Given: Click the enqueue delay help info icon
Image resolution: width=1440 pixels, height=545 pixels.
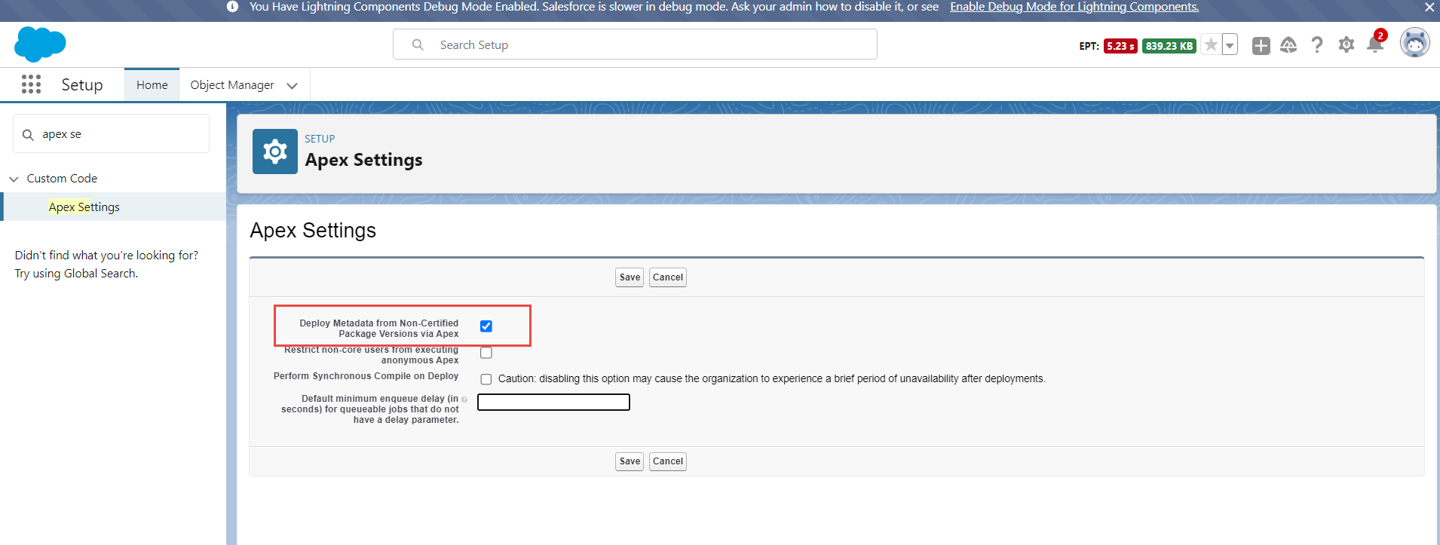Looking at the screenshot, I should coord(465,399).
